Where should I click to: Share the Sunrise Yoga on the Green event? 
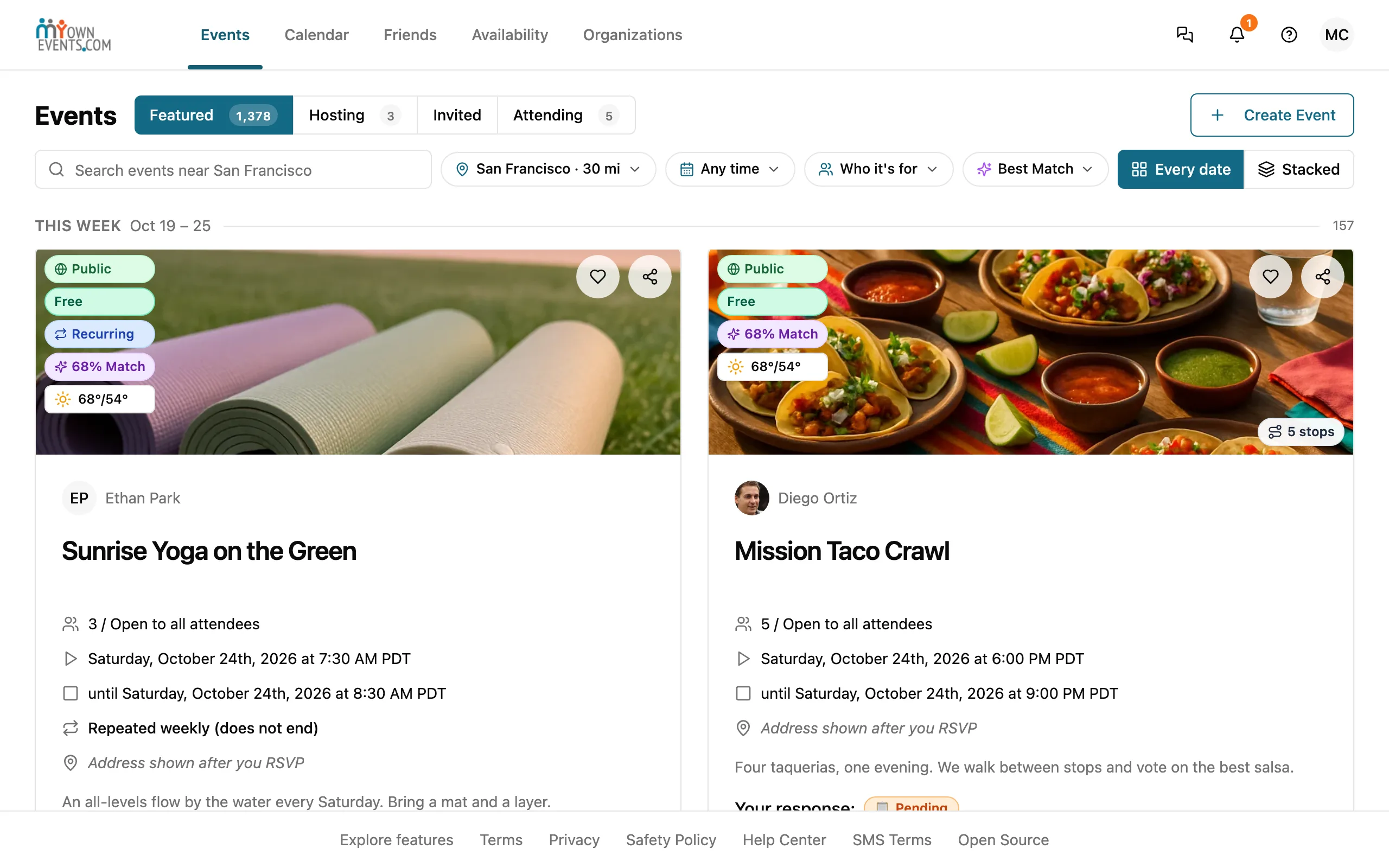pos(649,277)
